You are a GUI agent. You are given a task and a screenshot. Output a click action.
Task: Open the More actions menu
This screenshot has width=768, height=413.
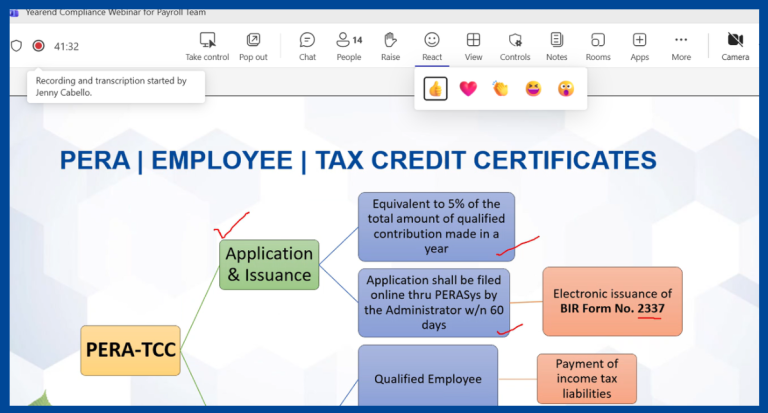(681, 45)
